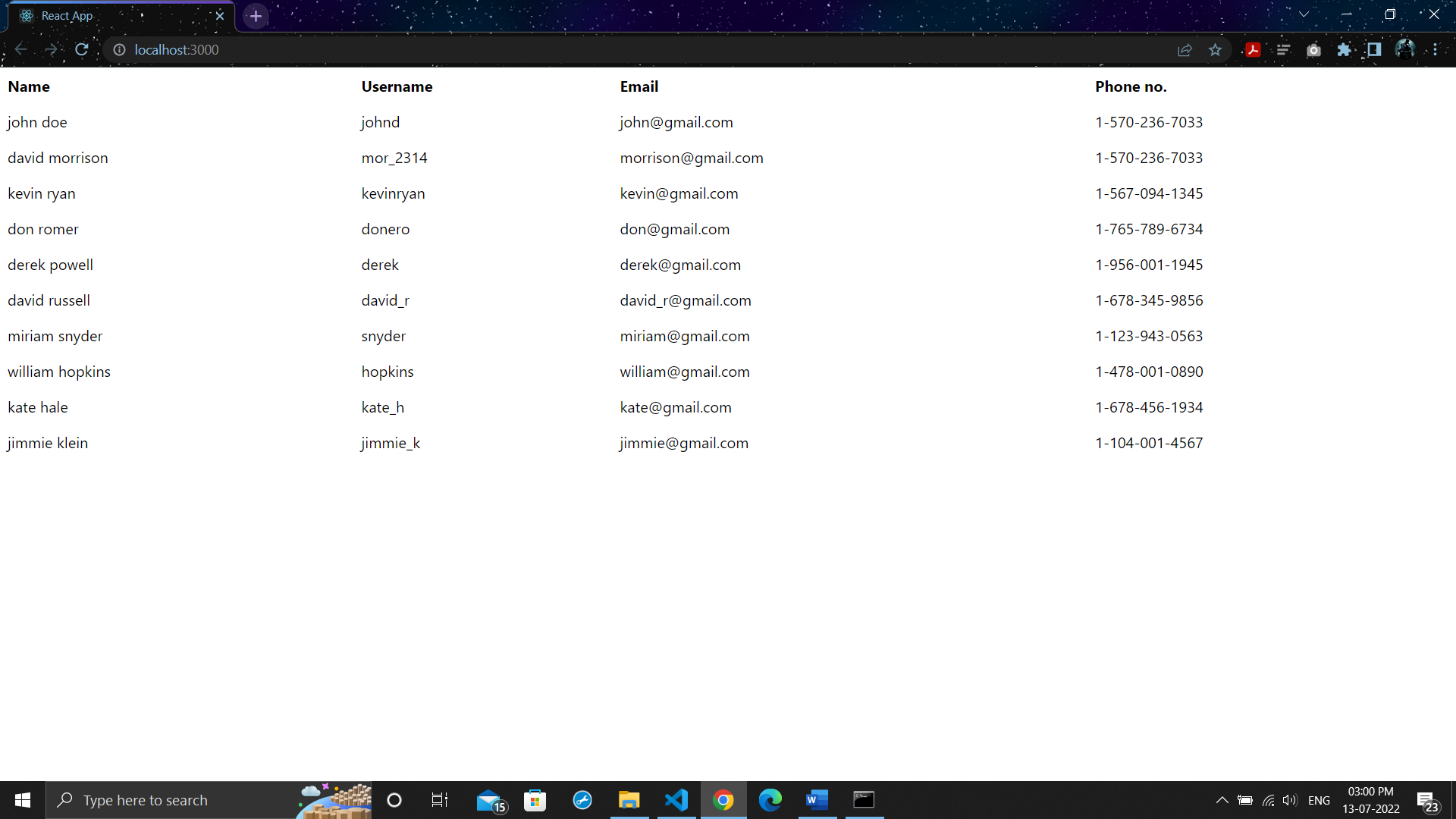Open Windows Start menu
Image resolution: width=1456 pixels, height=819 pixels.
point(23,800)
